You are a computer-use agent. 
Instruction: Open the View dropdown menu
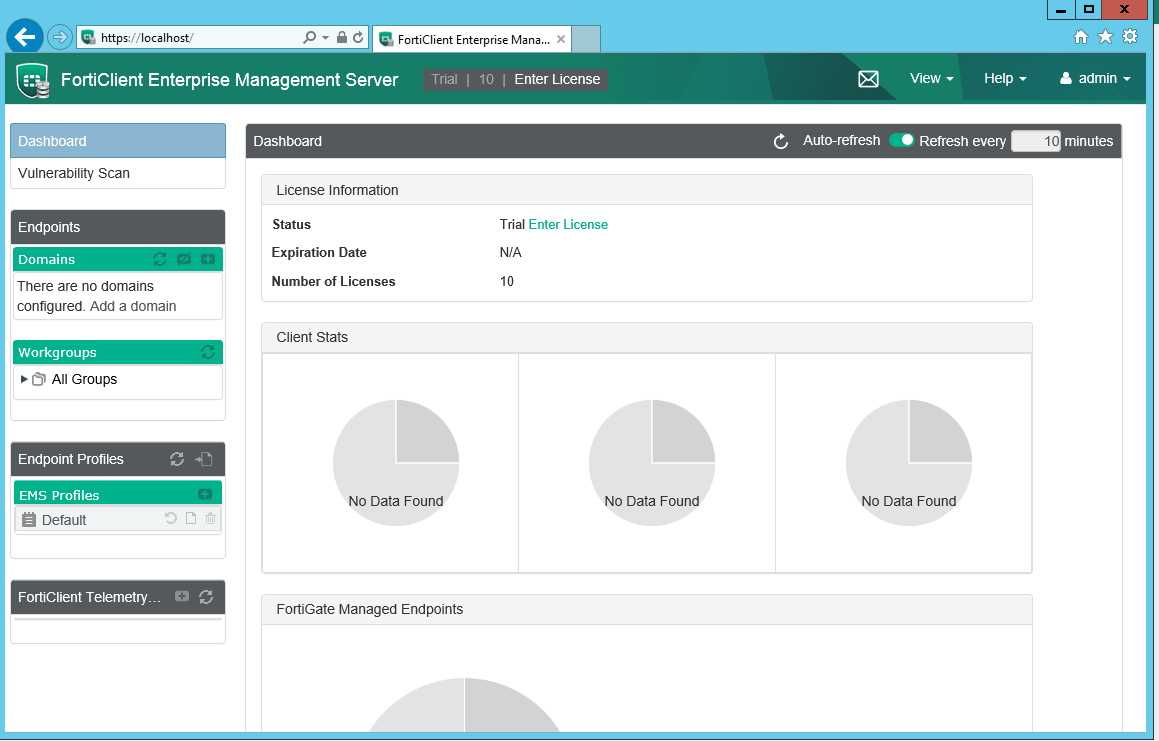tap(931, 78)
